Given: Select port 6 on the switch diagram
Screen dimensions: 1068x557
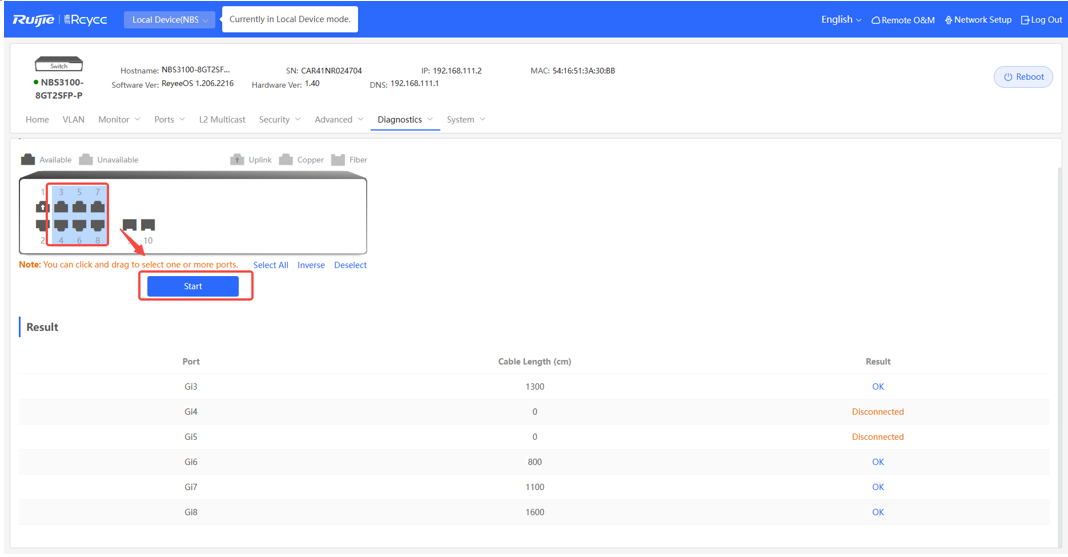Looking at the screenshot, I should pyautogui.click(x=79, y=225).
